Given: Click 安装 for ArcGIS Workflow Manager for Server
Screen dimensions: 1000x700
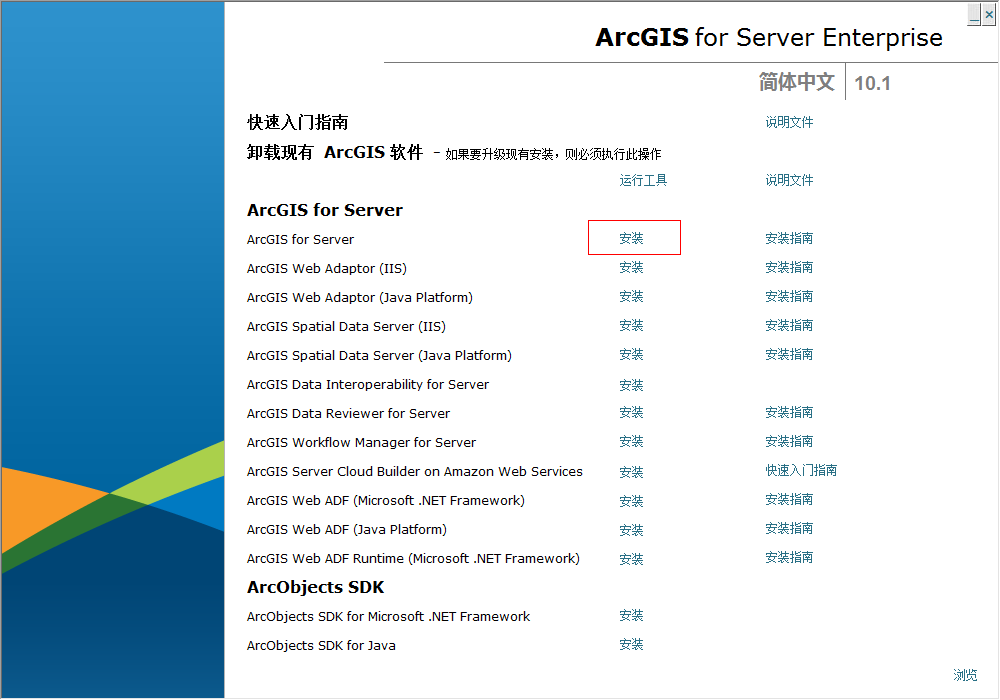Looking at the screenshot, I should (x=631, y=442).
